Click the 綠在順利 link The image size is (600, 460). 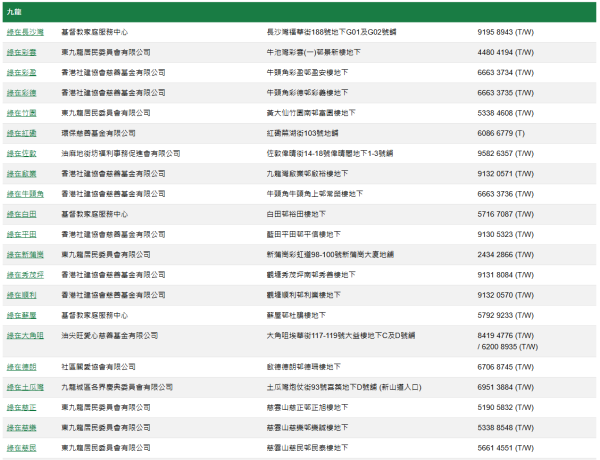[x=21, y=295]
